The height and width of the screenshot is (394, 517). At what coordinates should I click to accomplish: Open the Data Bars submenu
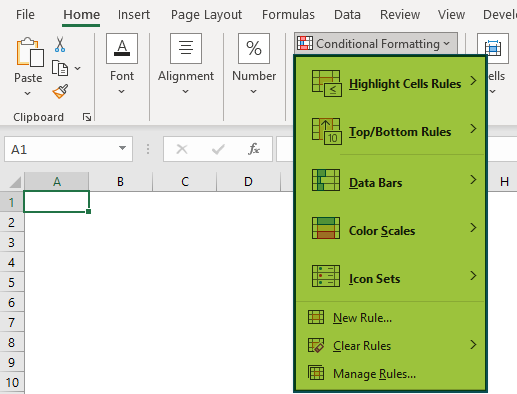tap(390, 180)
